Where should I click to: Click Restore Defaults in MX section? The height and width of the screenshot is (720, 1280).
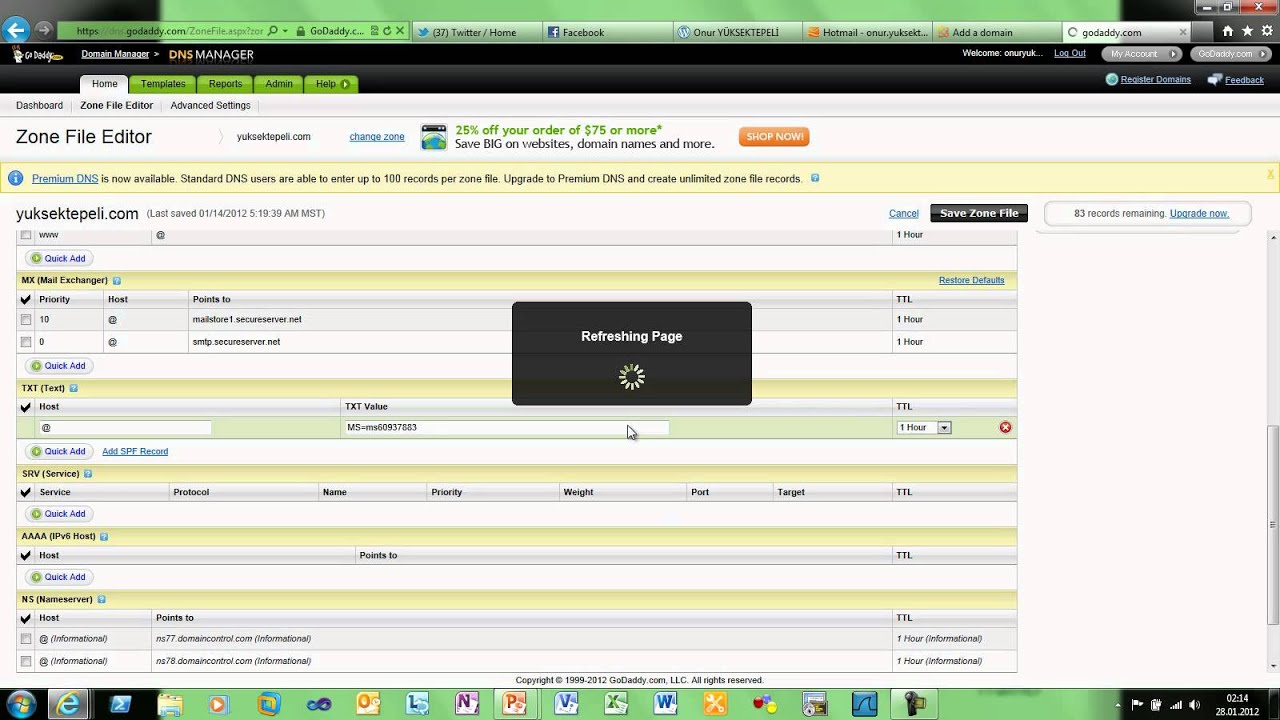click(971, 281)
